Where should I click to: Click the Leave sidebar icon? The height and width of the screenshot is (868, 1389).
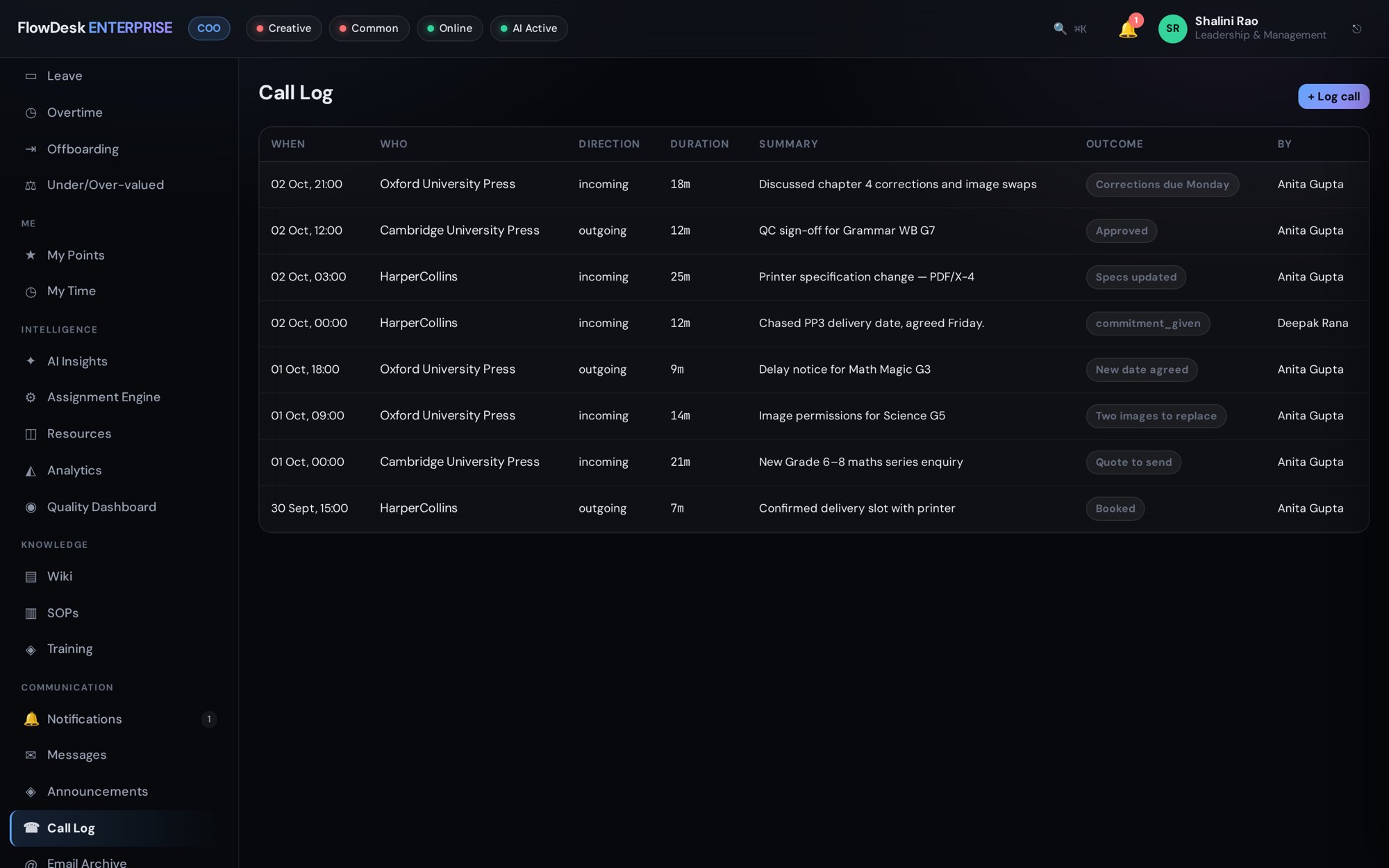tap(31, 76)
